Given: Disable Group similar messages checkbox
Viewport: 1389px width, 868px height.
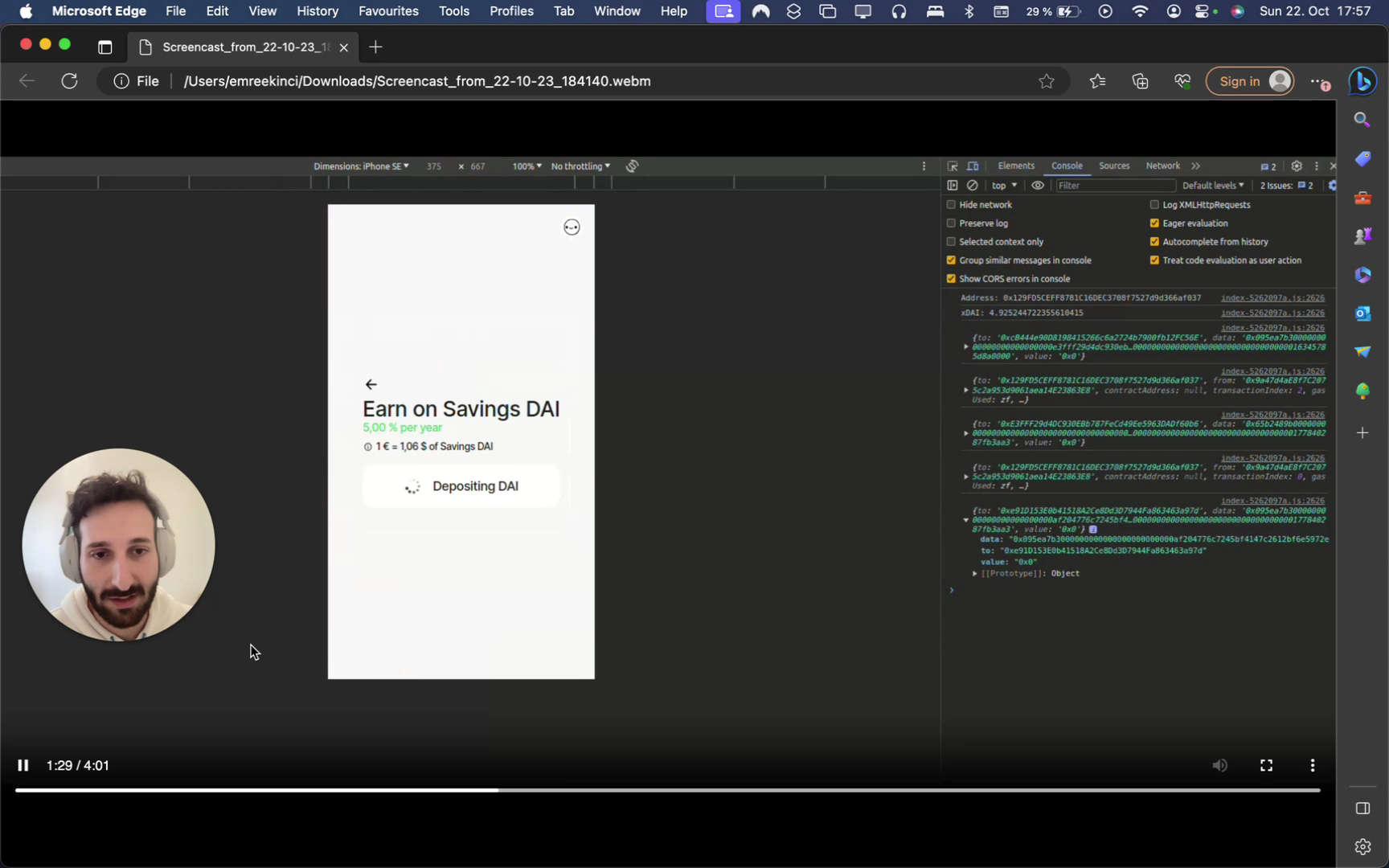Looking at the screenshot, I should 951,260.
